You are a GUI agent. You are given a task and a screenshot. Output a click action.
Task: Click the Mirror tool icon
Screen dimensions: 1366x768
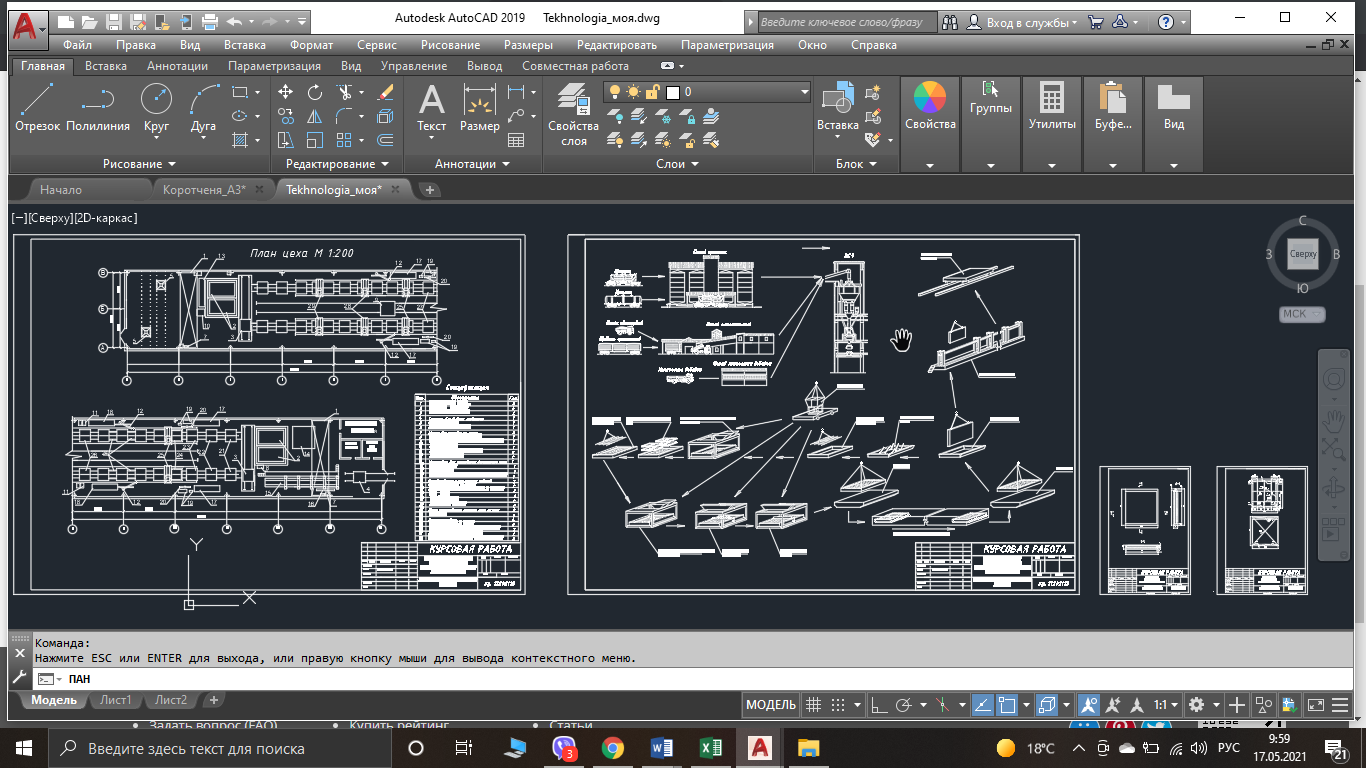pyautogui.click(x=314, y=116)
